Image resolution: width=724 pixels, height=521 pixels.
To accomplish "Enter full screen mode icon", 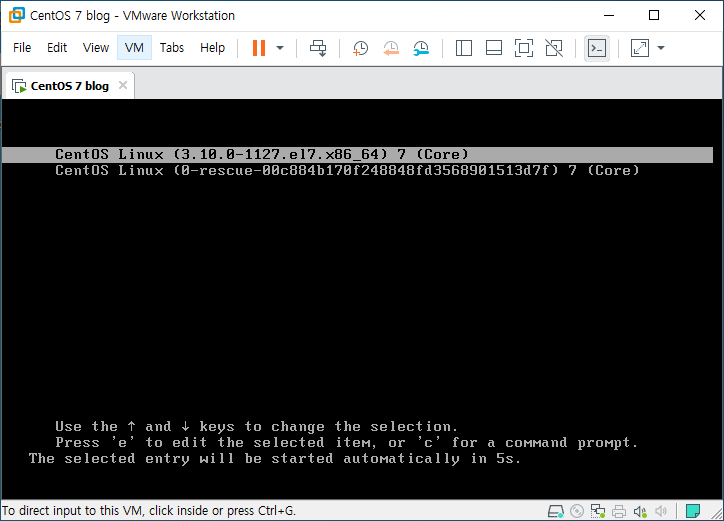I will point(524,48).
